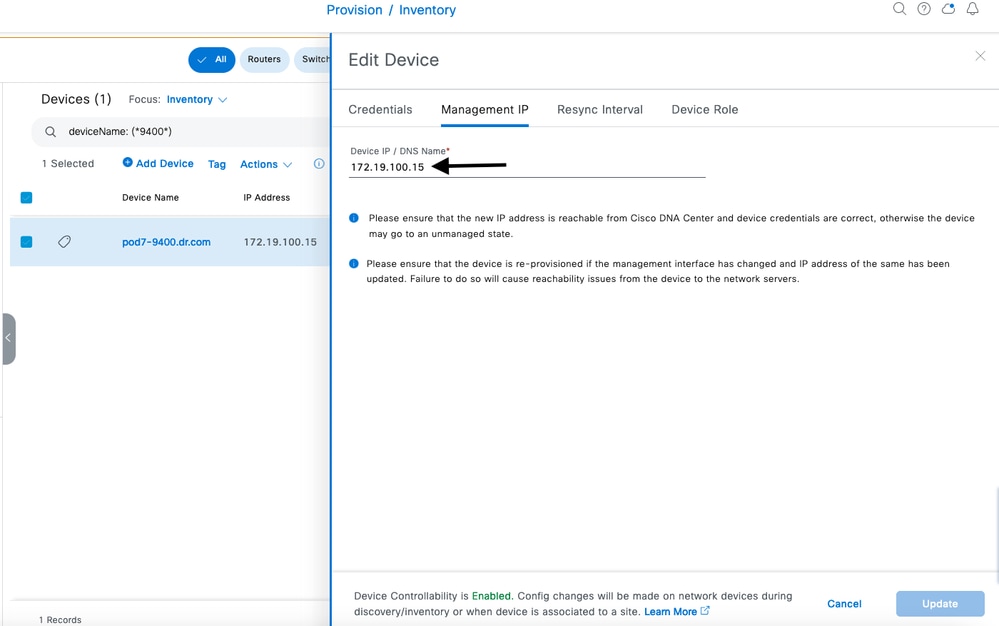Click the Inventory breadcrumb link
The image size is (999, 626).
pyautogui.click(x=428, y=10)
